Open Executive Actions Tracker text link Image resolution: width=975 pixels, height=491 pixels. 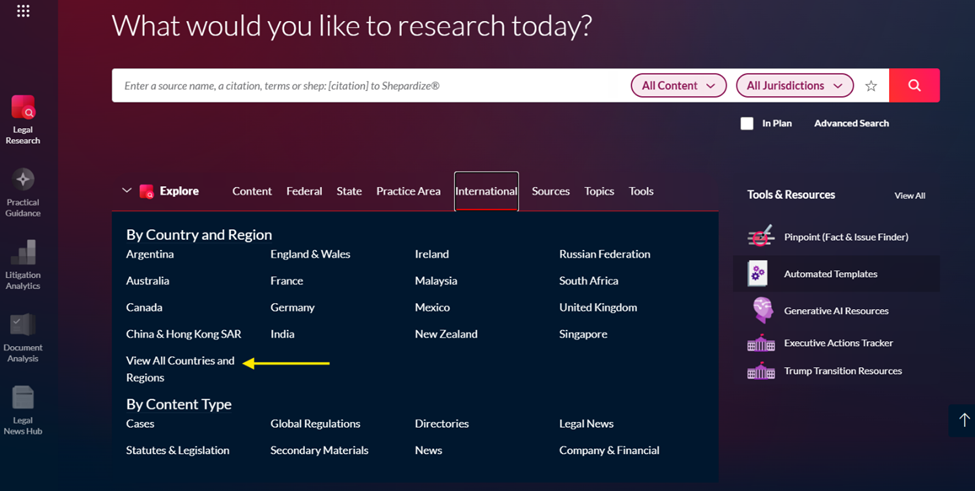(x=838, y=343)
